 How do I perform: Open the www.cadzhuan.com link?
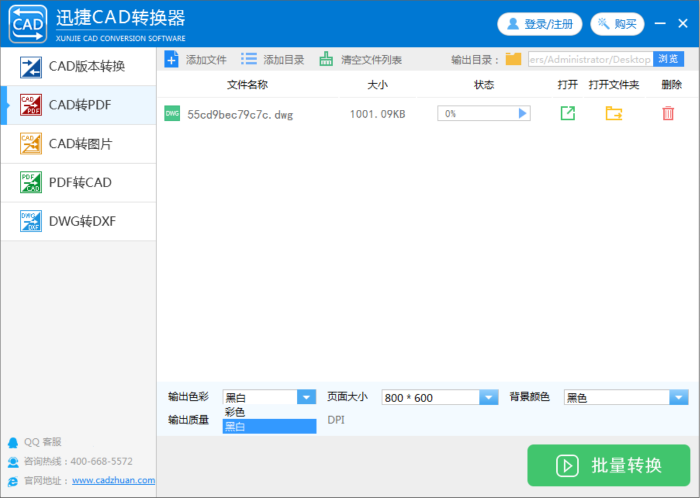point(113,481)
